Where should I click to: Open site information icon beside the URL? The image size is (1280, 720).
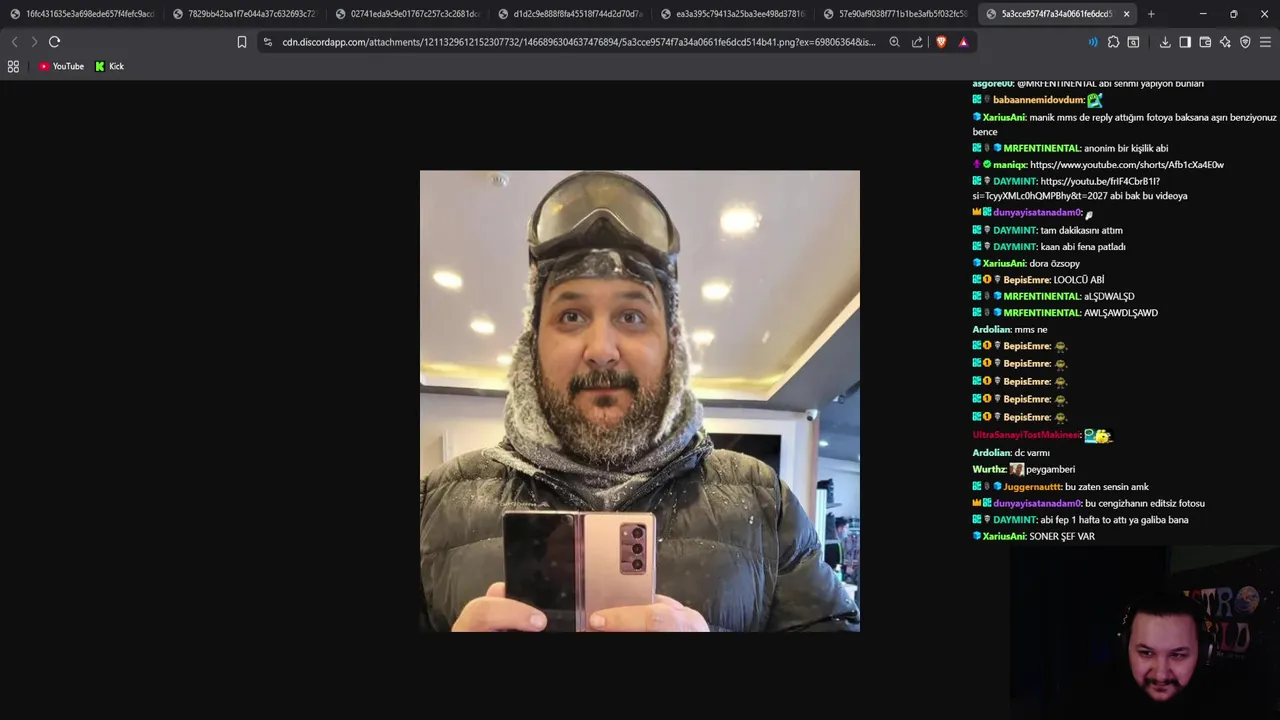(x=268, y=42)
